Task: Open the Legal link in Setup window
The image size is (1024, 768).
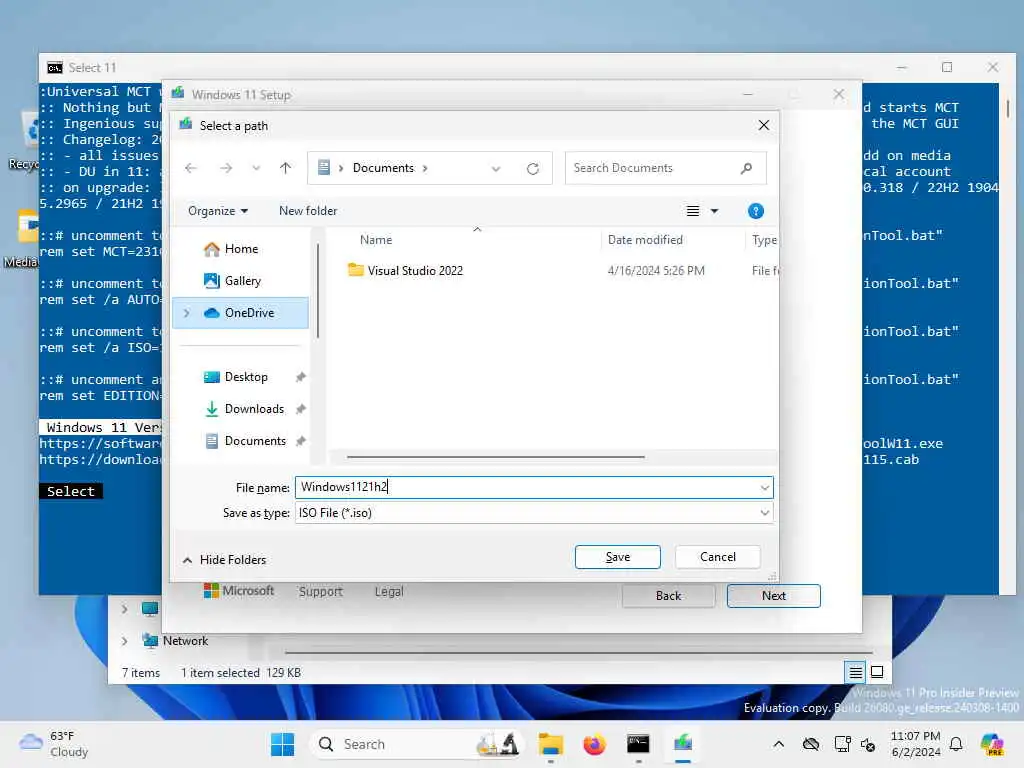Action: pyautogui.click(x=389, y=592)
